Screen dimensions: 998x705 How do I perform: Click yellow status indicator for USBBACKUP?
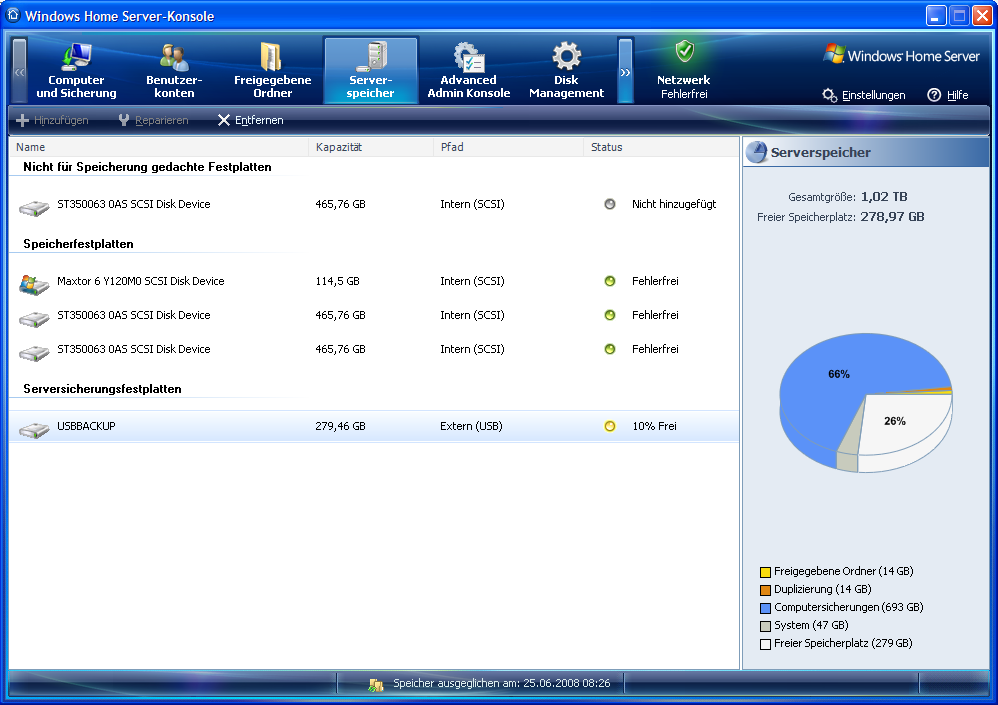click(610, 426)
